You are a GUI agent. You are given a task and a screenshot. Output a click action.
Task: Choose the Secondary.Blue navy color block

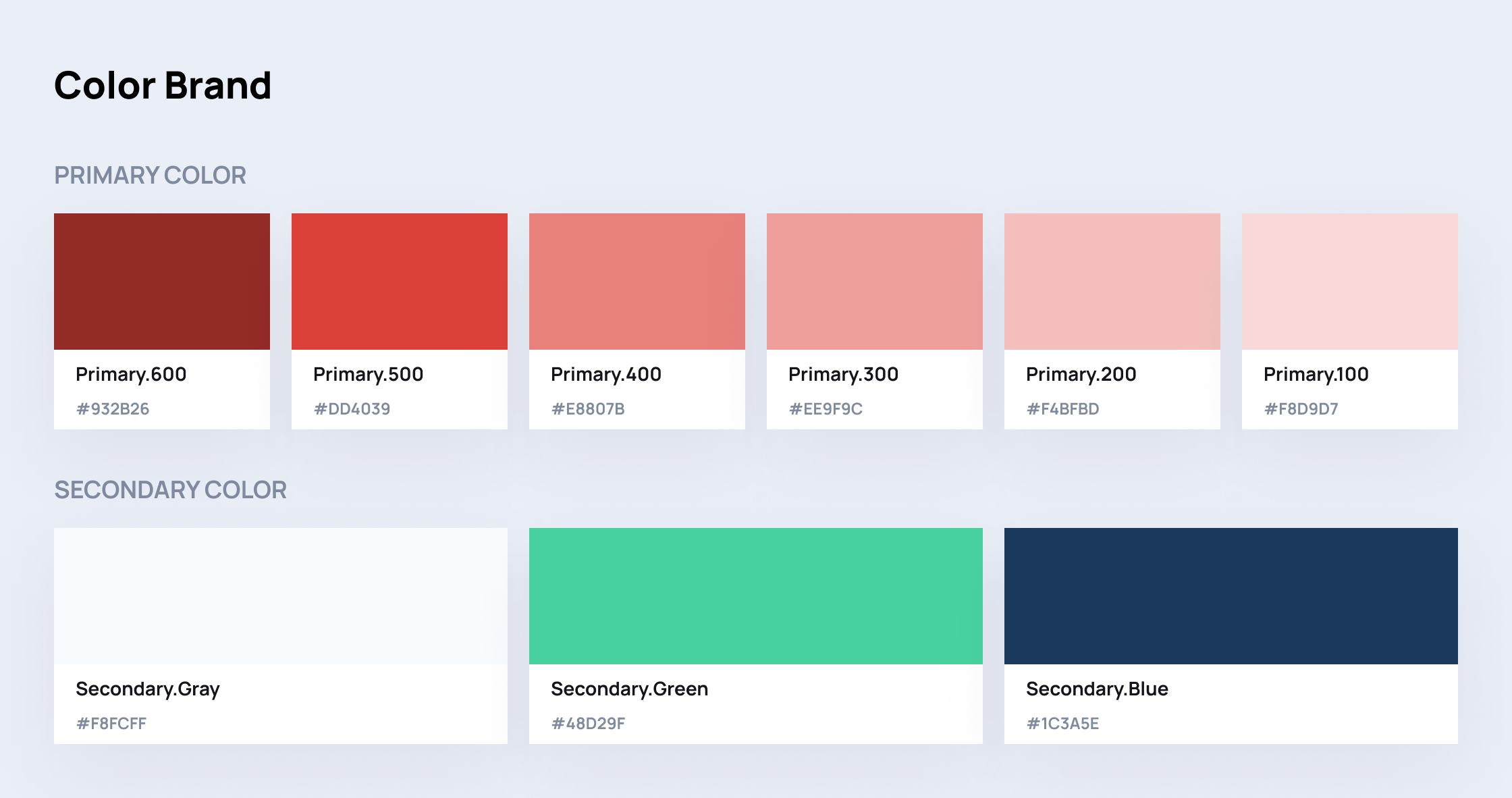pyautogui.click(x=1231, y=596)
